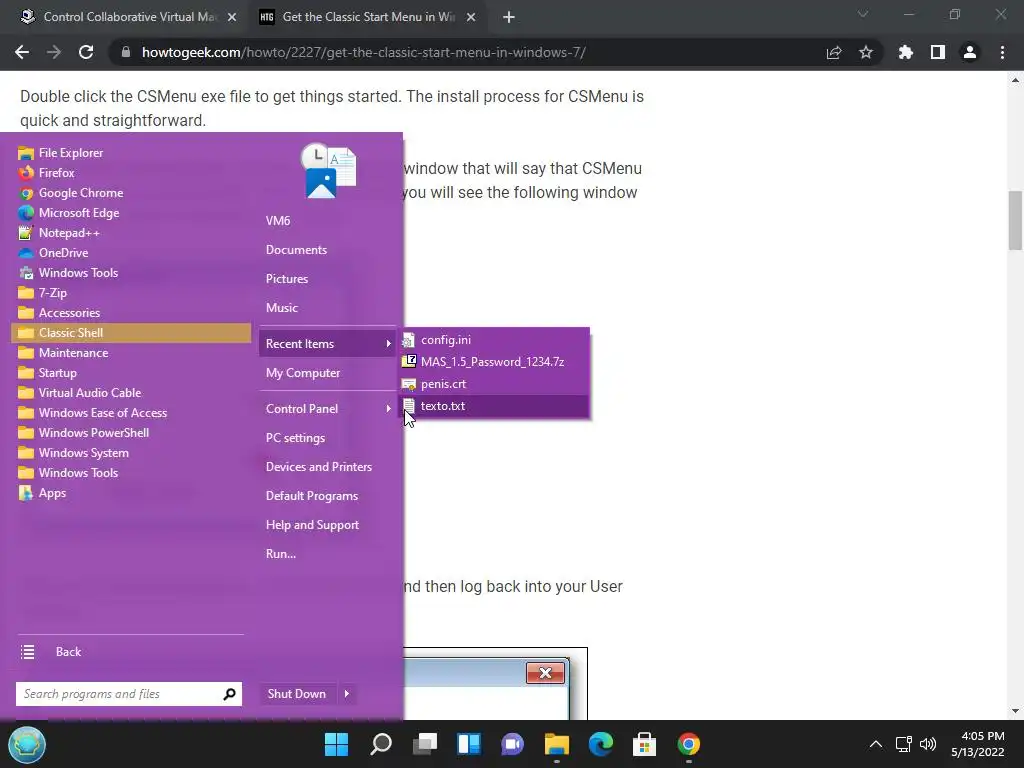
Task: Open OneDrive from the start menu
Action: 131,253
